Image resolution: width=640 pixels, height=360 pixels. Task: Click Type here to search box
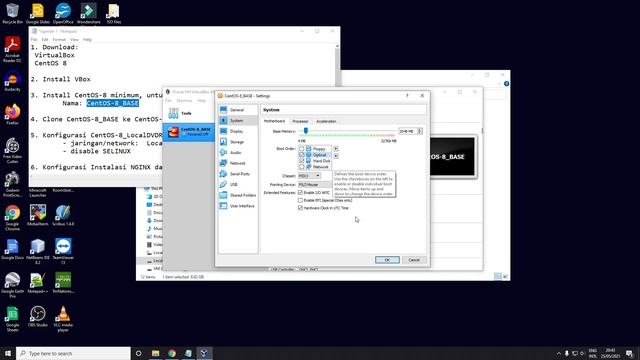point(73,353)
